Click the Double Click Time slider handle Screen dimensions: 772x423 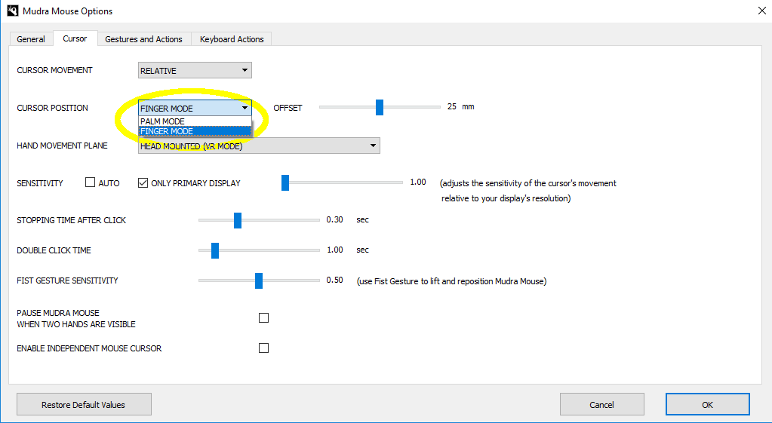coord(215,250)
